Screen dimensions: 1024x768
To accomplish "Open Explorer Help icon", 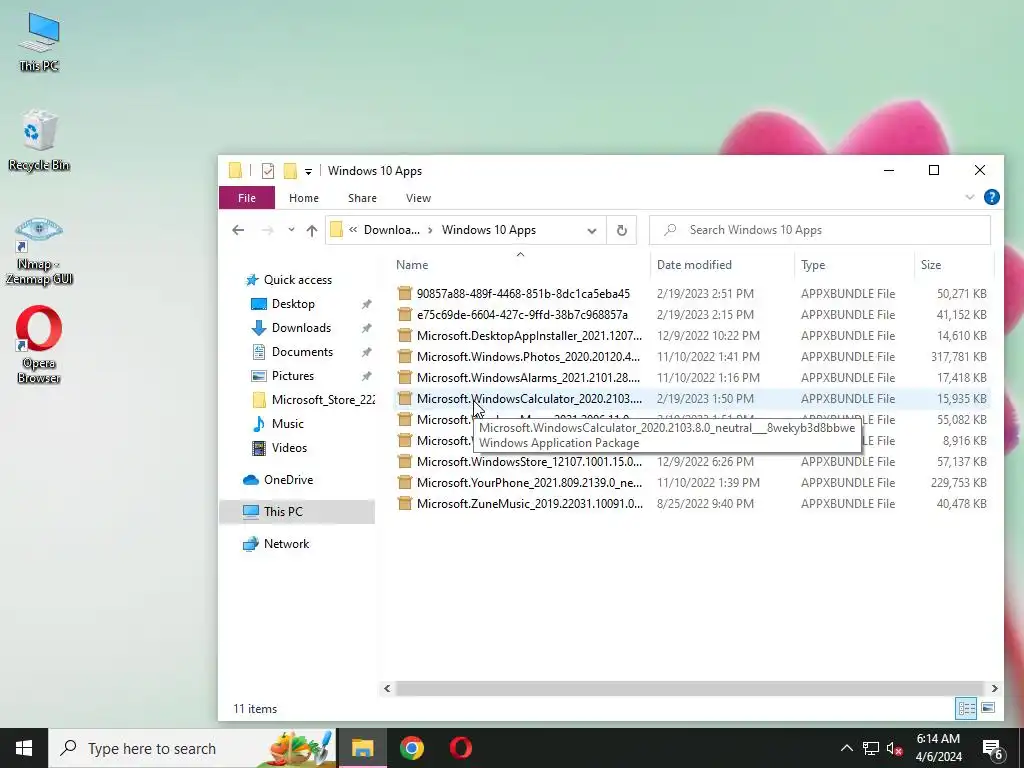I will (x=991, y=197).
